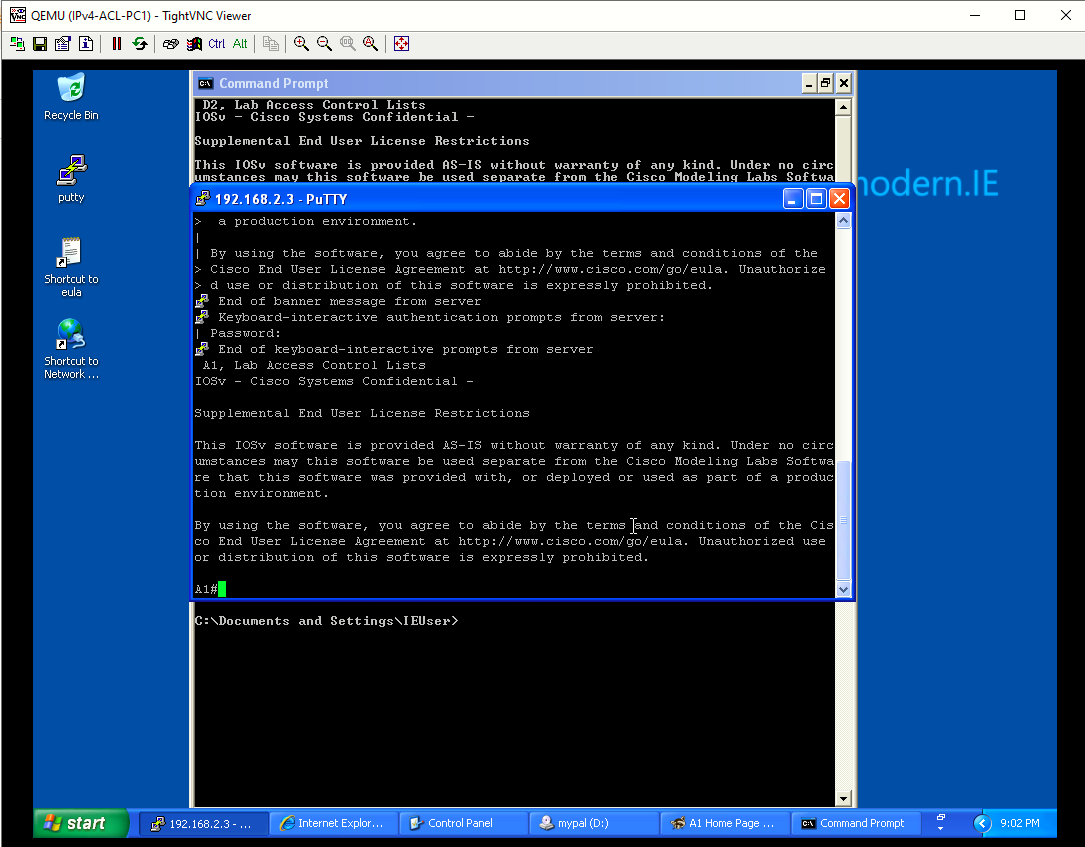Send Ctrl+Alt+Del using the keys icon
1085x847 pixels.
click(x=171, y=44)
